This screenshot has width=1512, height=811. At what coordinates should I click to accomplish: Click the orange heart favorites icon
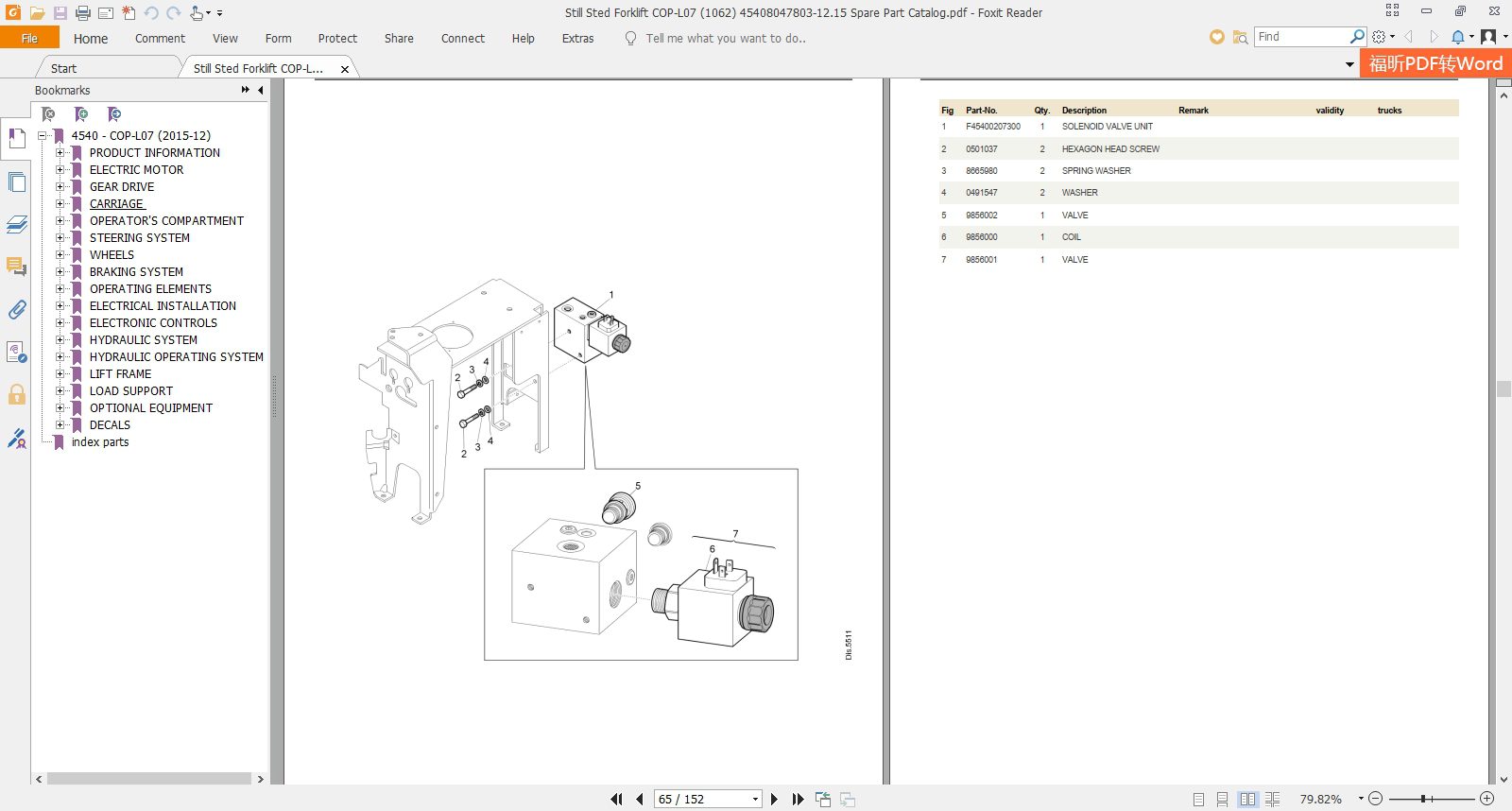tap(1216, 37)
